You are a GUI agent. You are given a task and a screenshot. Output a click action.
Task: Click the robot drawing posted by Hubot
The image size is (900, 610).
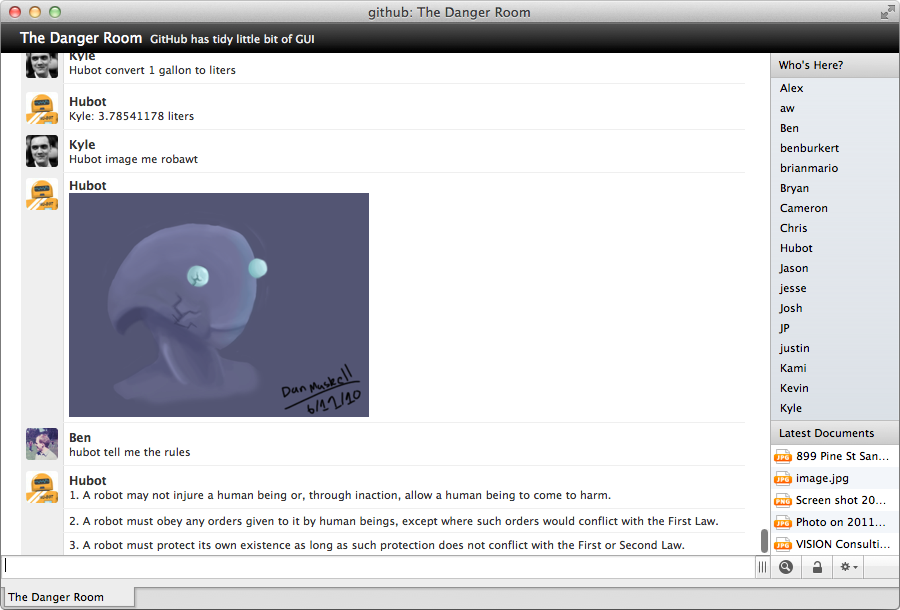[218, 305]
